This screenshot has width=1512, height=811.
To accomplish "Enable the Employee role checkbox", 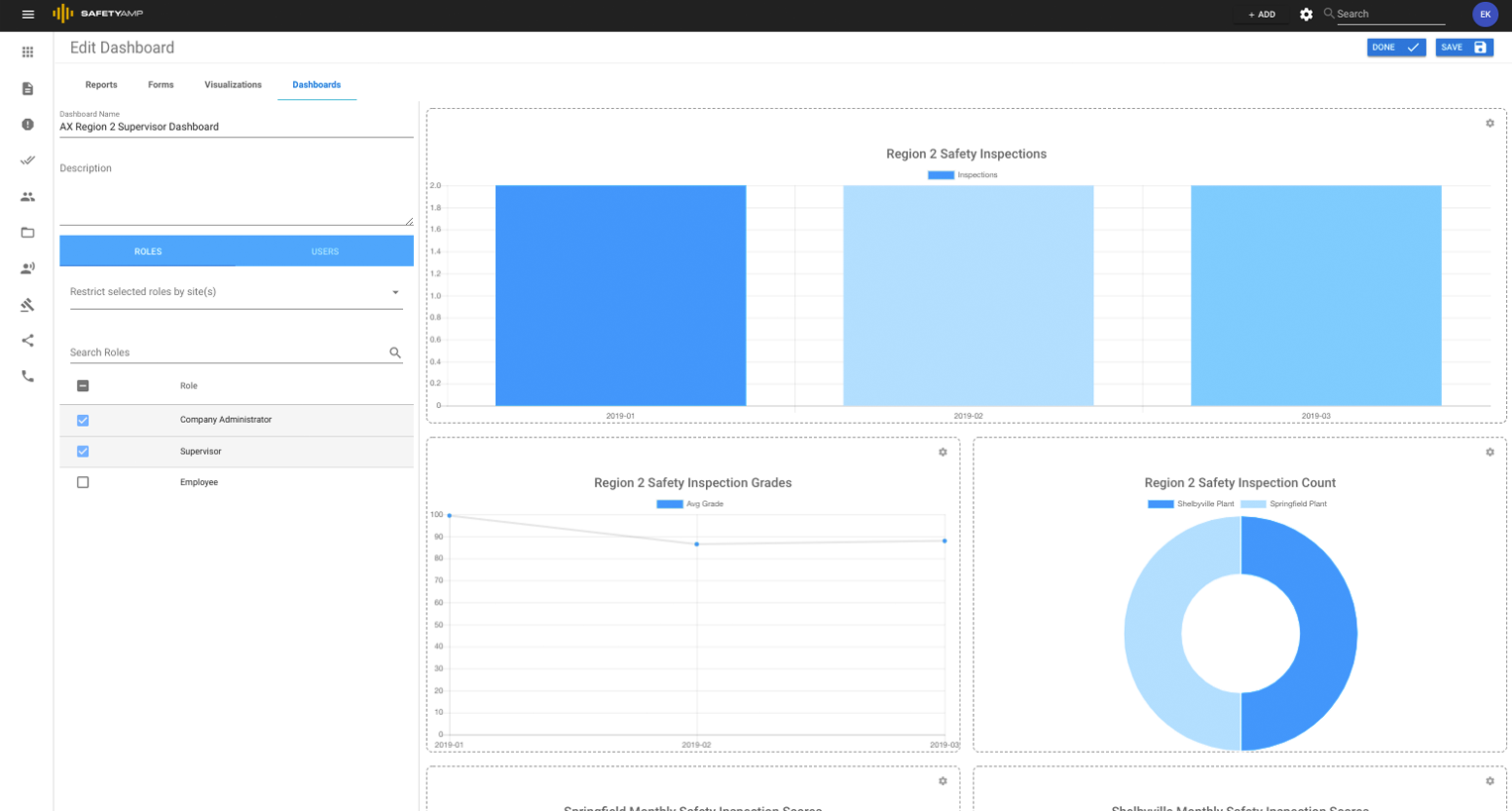I will coord(82,482).
